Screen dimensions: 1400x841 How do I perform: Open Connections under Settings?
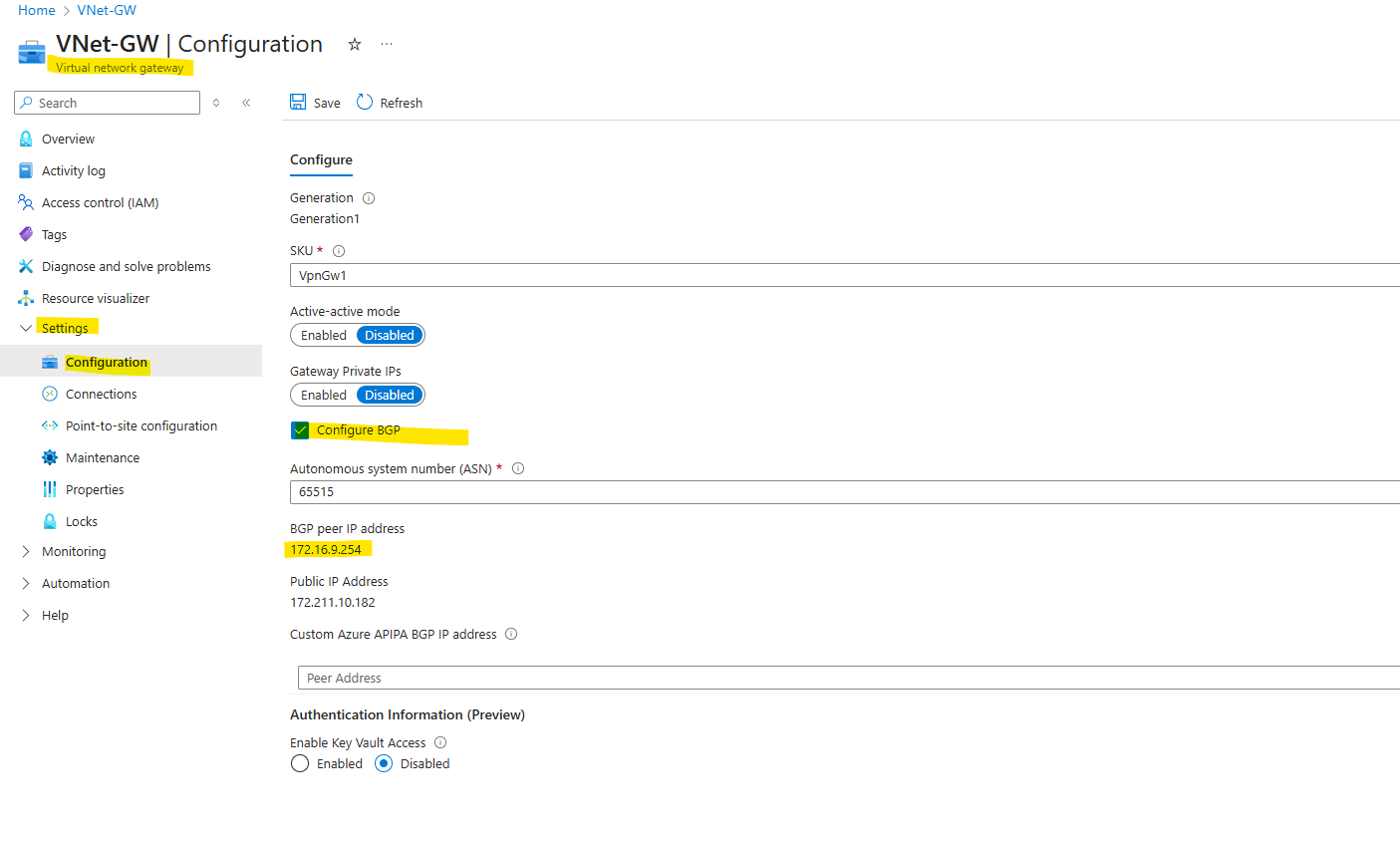pyautogui.click(x=102, y=394)
